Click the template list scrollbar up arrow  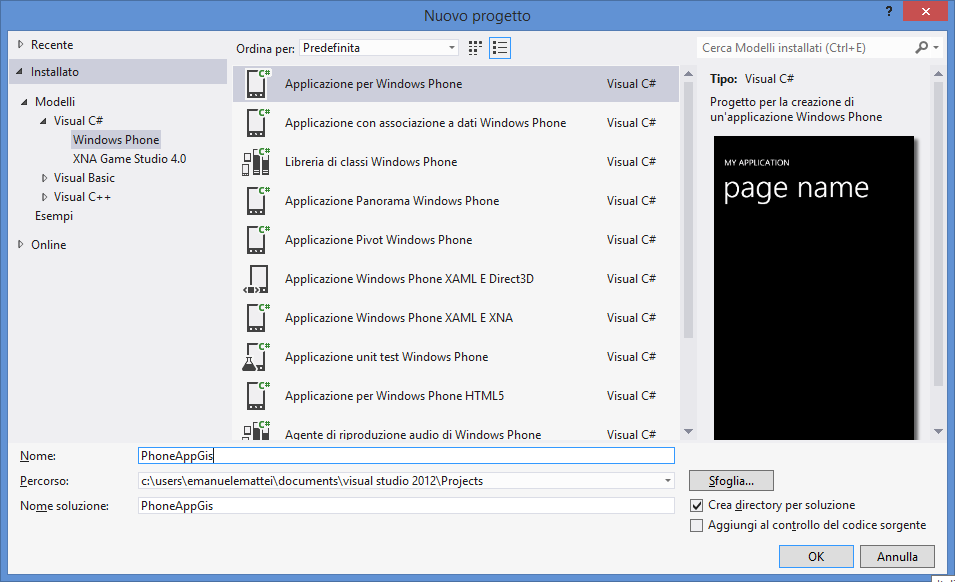coord(689,74)
